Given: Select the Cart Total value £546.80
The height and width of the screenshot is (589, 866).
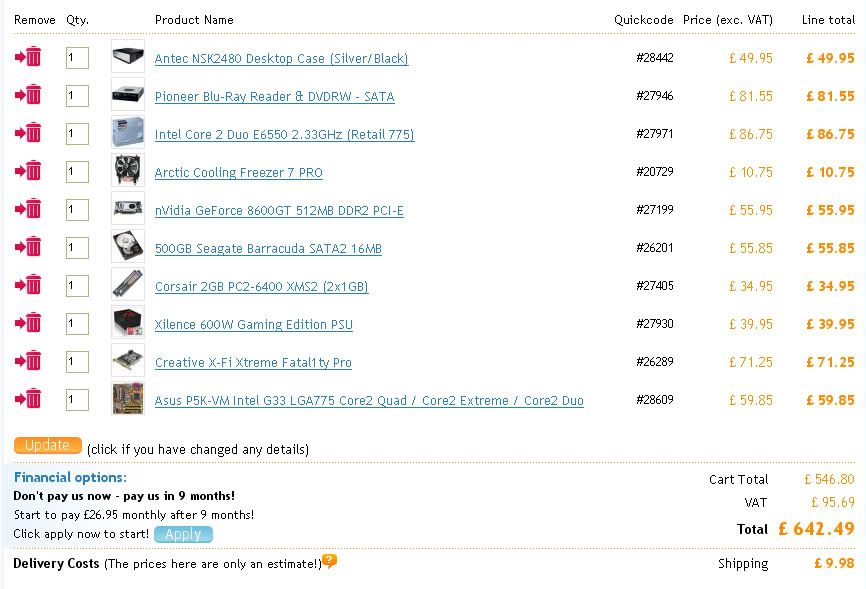Looking at the screenshot, I should click(830, 479).
